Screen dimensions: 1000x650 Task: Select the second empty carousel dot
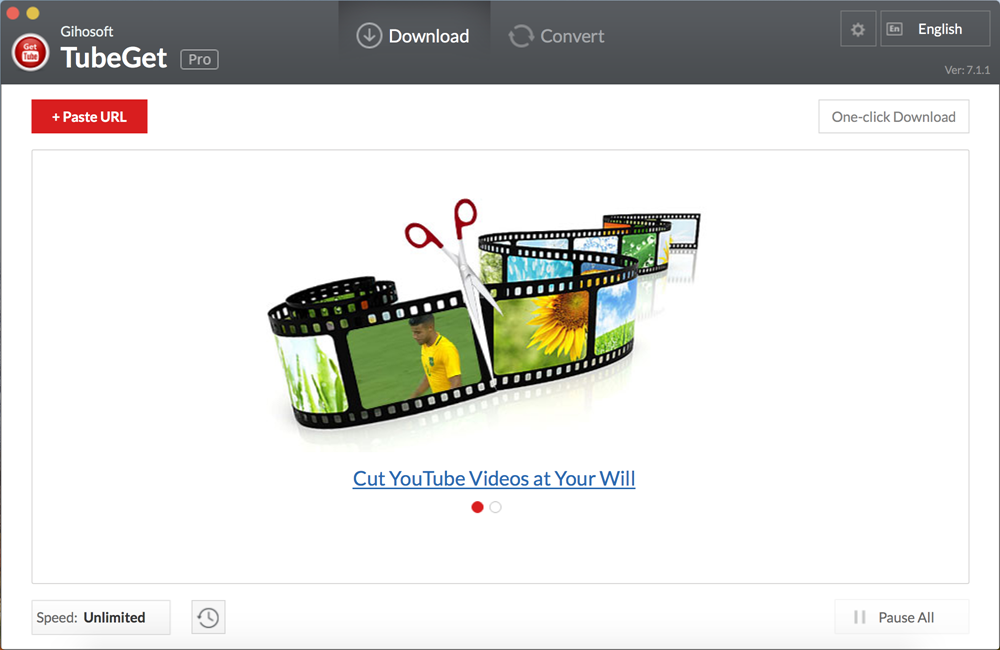pos(496,507)
